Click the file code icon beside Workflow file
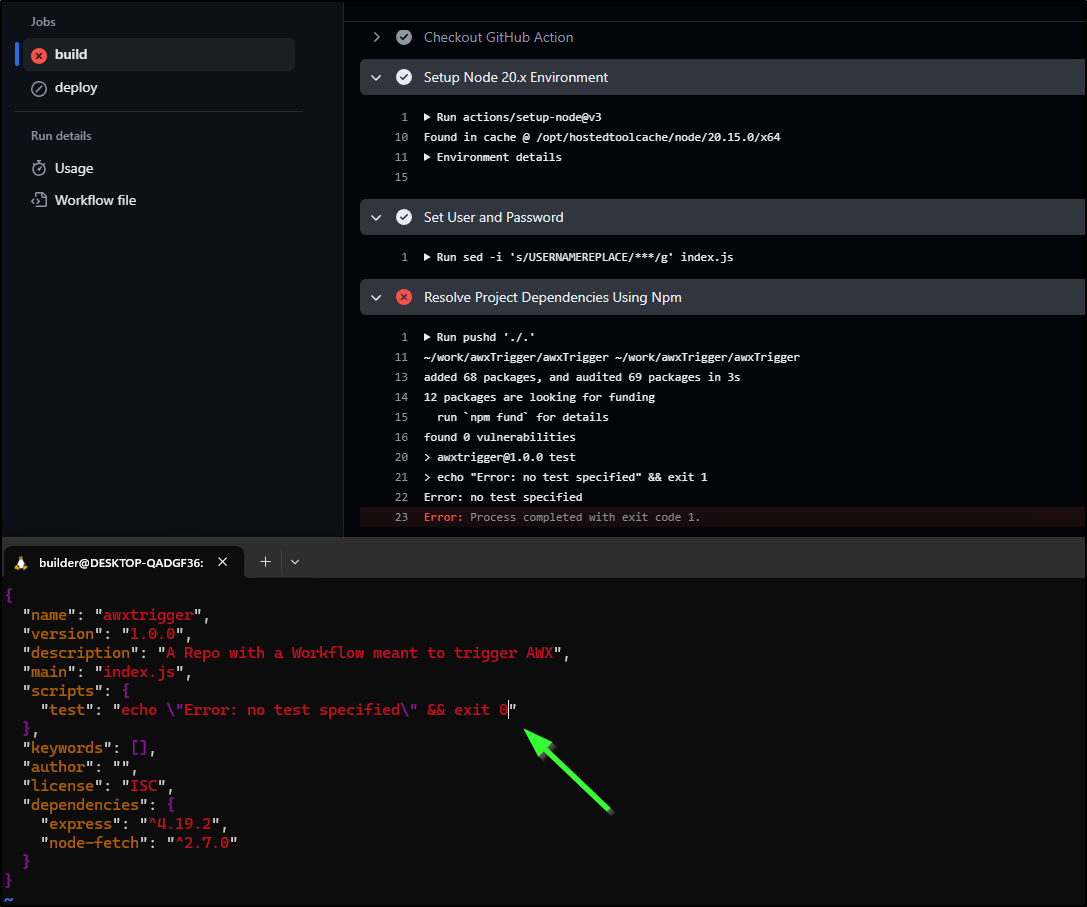Screen dimensions: 1087x907 coord(39,200)
